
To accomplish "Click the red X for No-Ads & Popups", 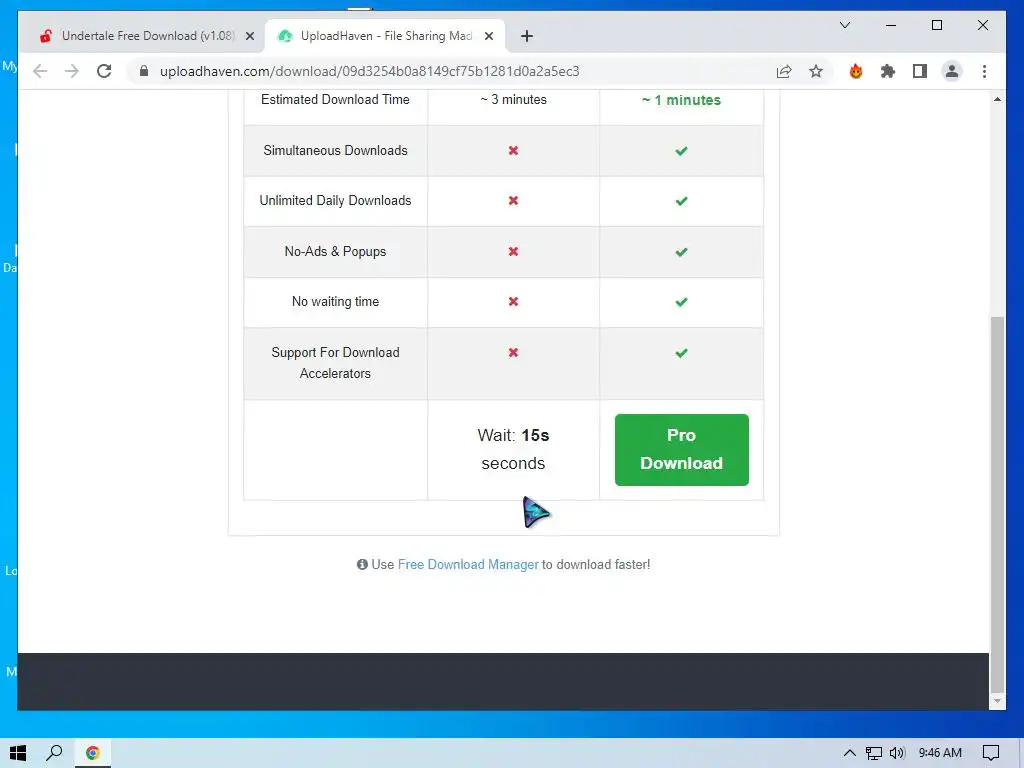I will [513, 251].
